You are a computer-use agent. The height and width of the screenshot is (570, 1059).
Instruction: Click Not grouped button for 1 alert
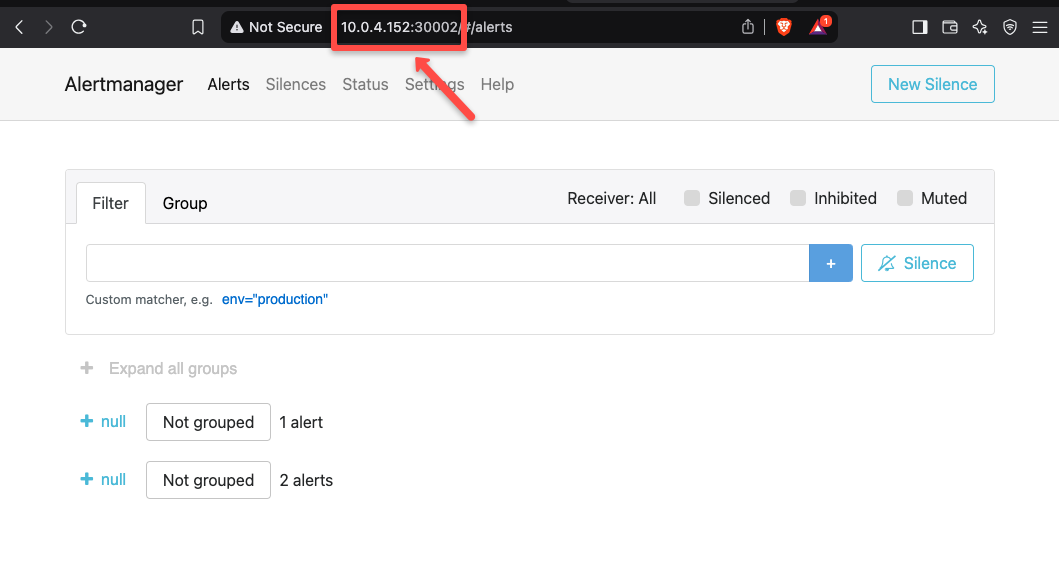click(209, 422)
